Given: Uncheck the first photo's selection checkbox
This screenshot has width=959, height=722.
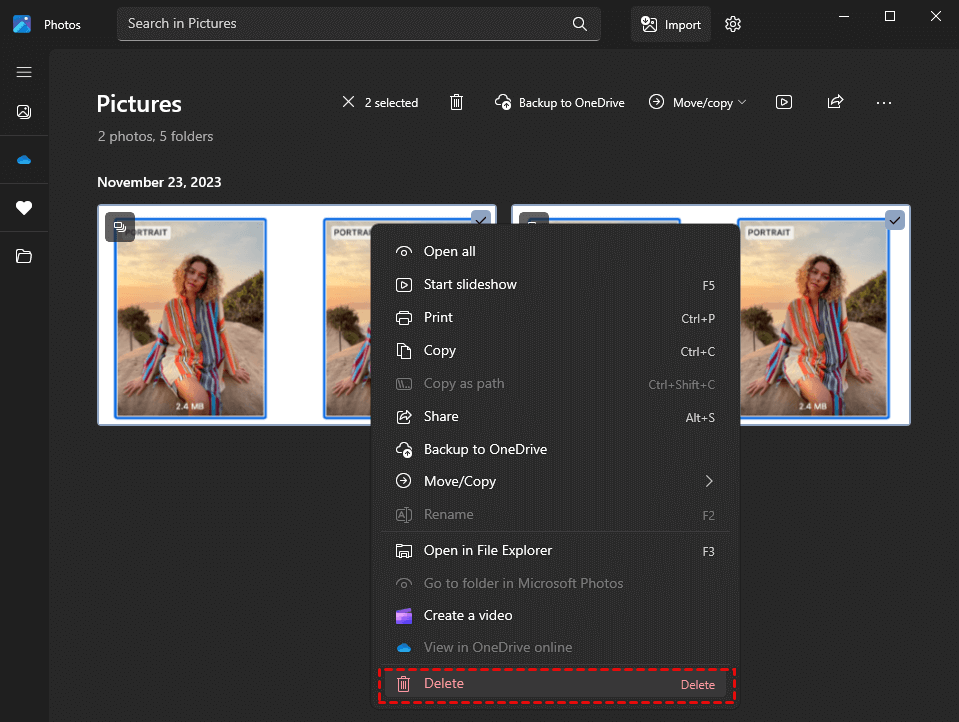Looking at the screenshot, I should (480, 219).
